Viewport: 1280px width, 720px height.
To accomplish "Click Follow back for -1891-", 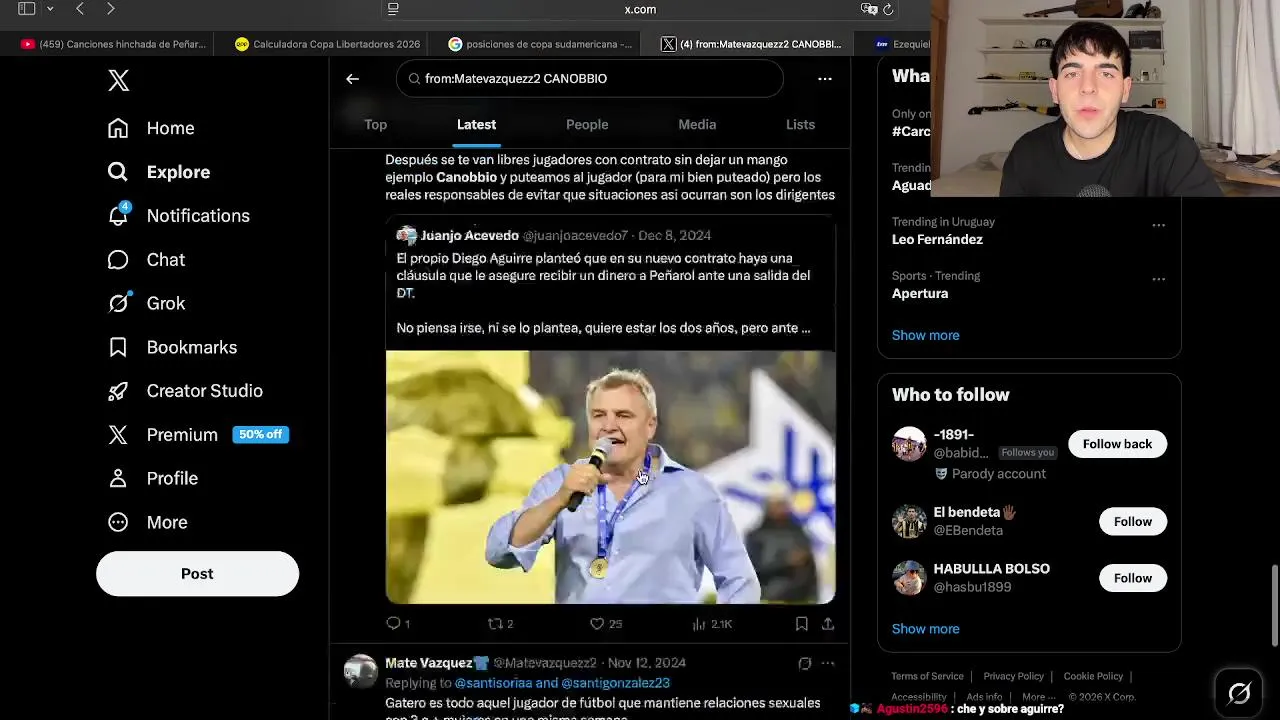I will pos(1117,444).
